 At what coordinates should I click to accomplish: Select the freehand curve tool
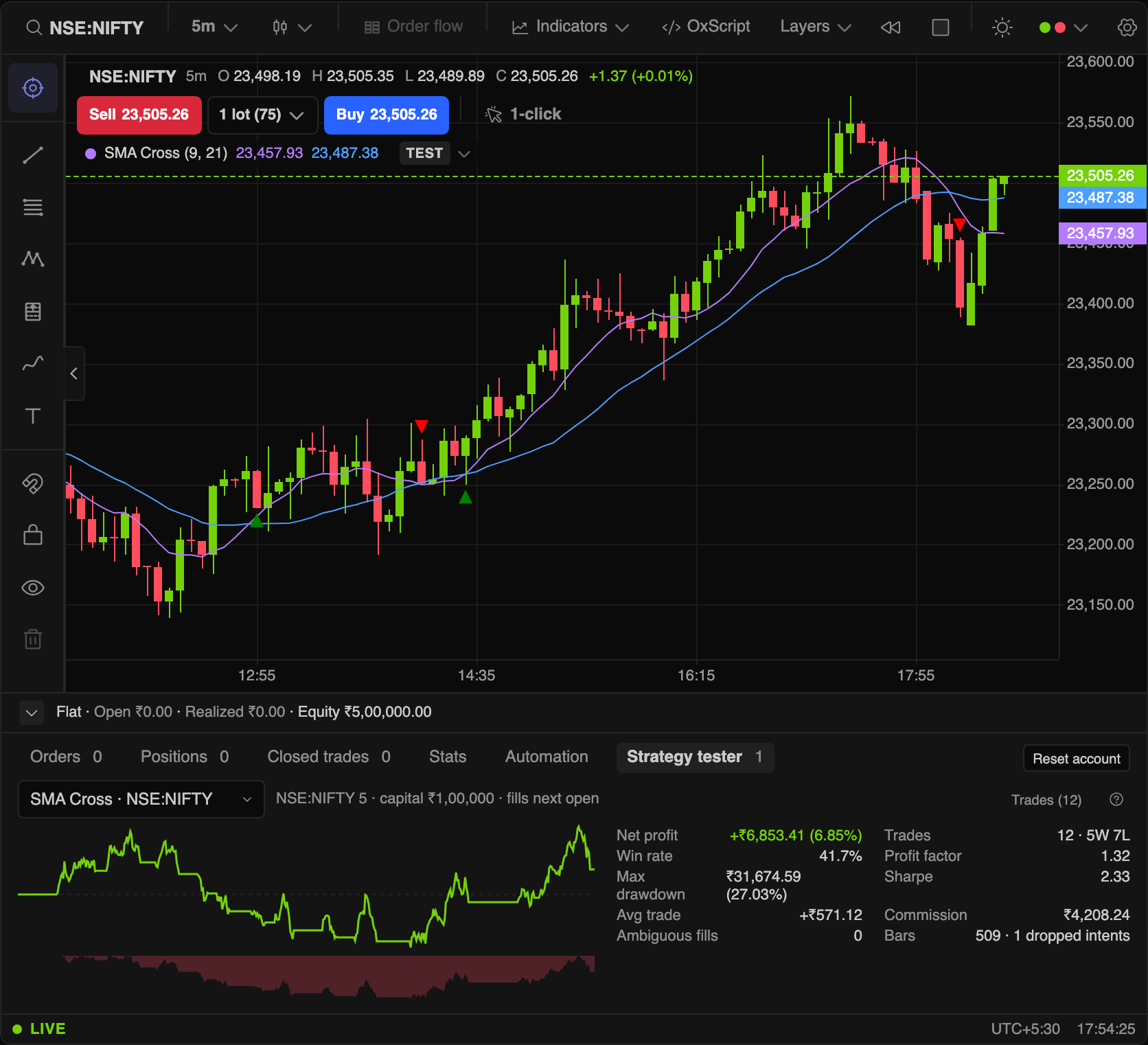[x=33, y=363]
